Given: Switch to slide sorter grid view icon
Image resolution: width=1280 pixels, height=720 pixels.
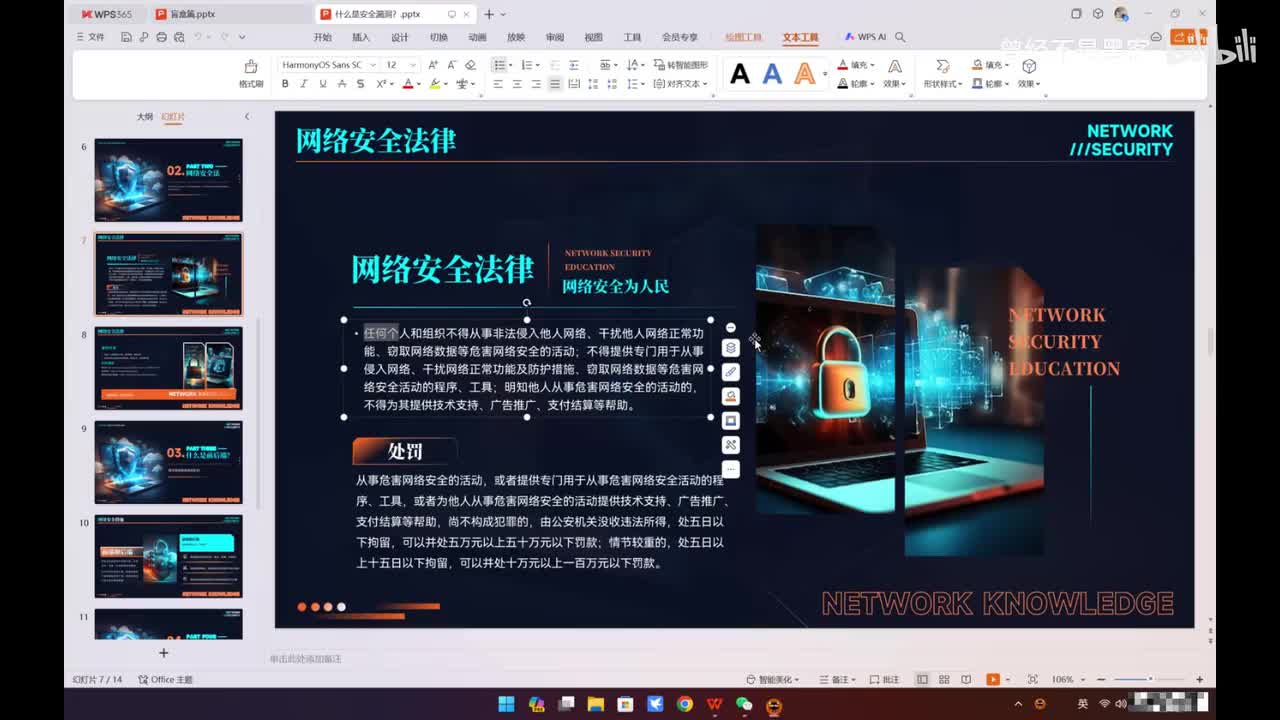Looking at the screenshot, I should 943,680.
